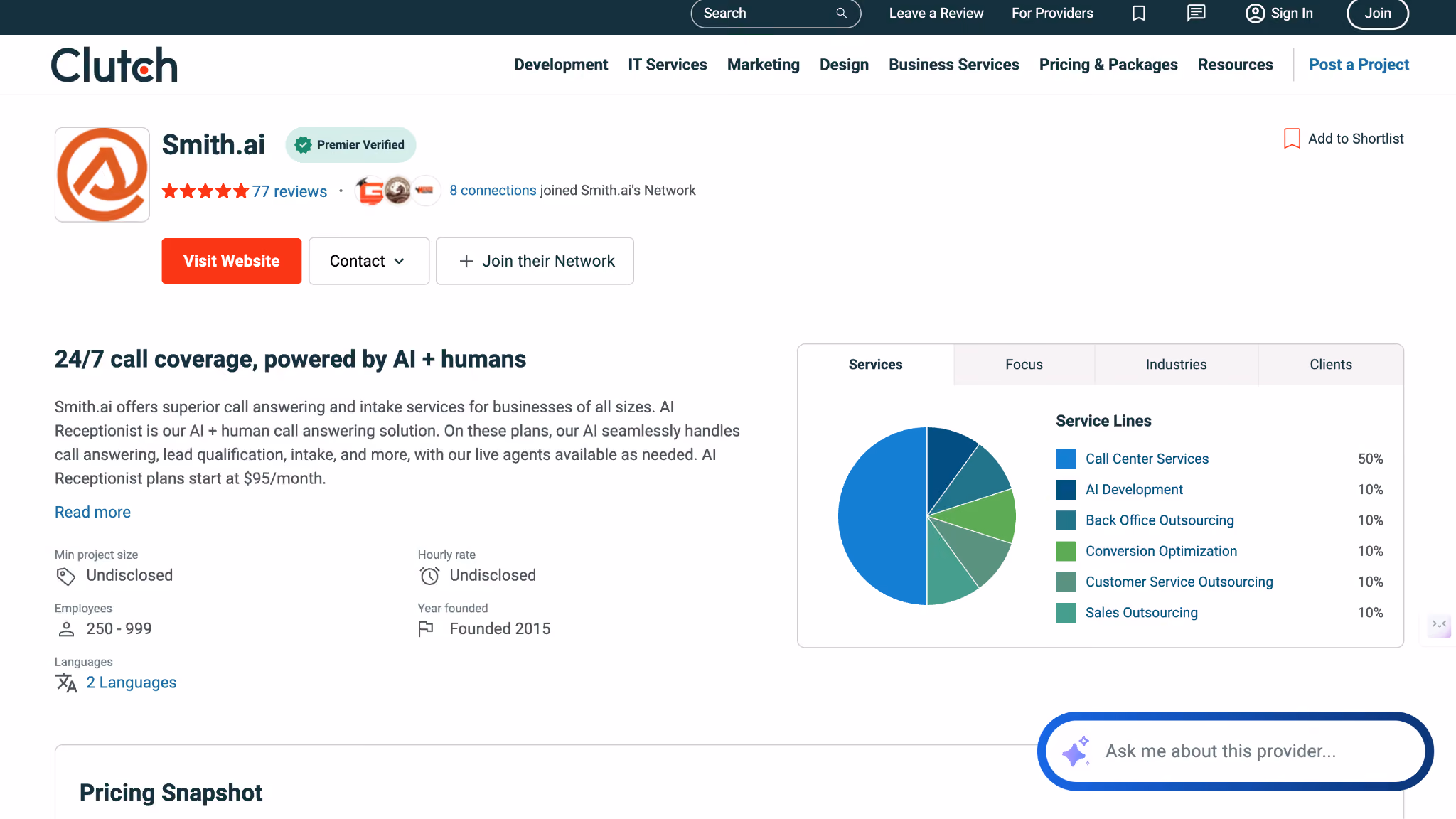The height and width of the screenshot is (819, 1456).
Task: Open the Development menu
Action: coord(561,65)
